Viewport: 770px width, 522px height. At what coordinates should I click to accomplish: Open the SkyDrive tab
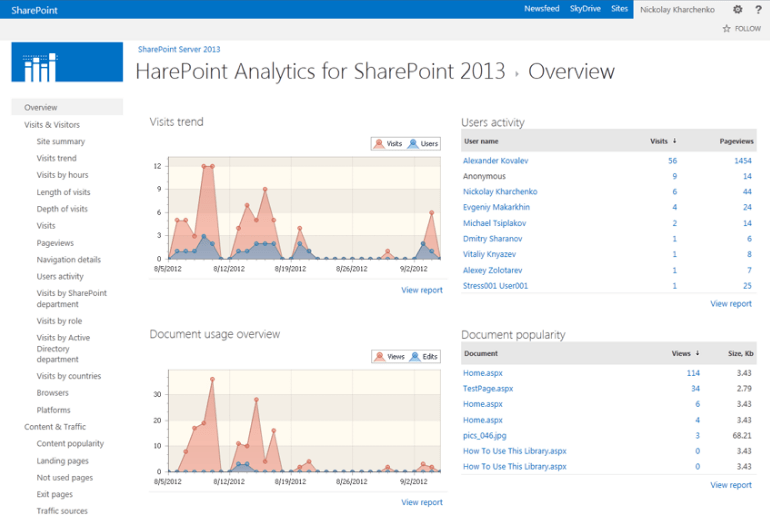tap(585, 8)
